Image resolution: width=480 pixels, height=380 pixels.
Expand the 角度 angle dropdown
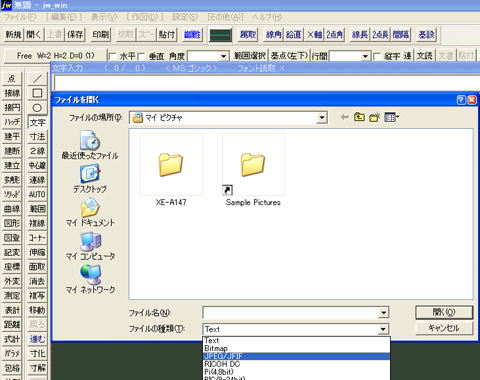[224, 56]
